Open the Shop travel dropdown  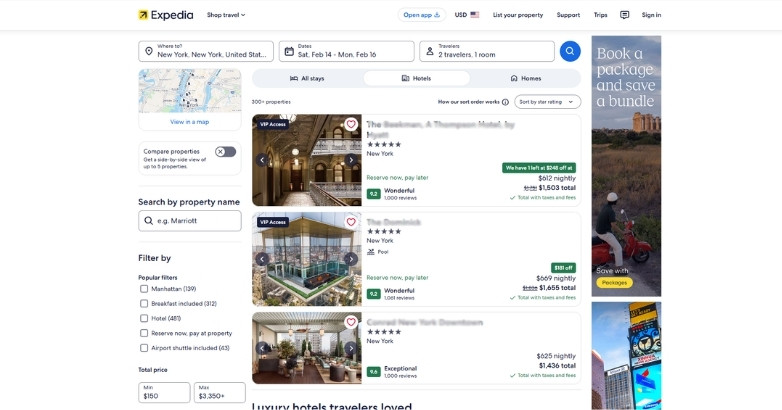point(226,15)
